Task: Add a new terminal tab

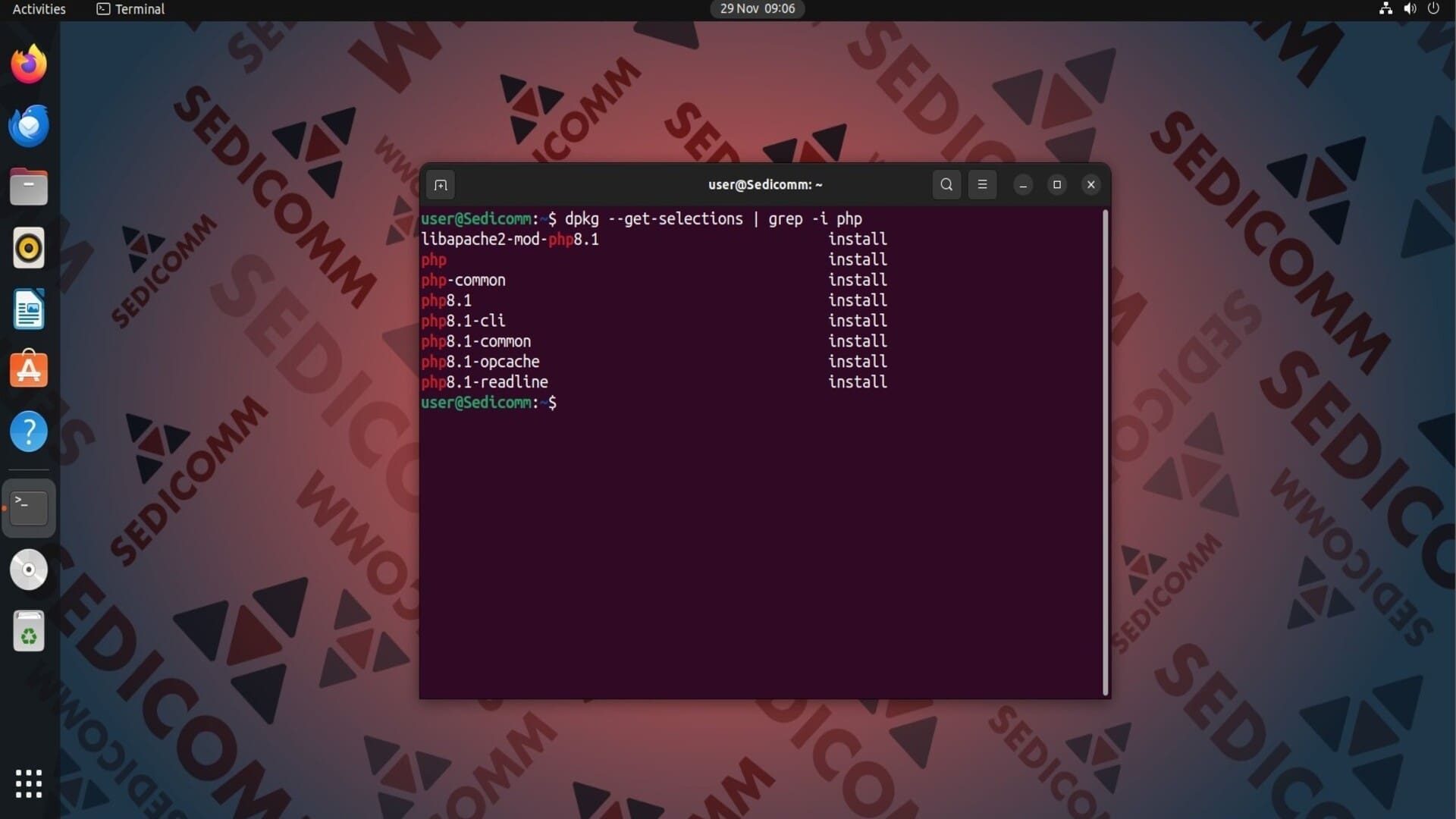Action: (441, 185)
